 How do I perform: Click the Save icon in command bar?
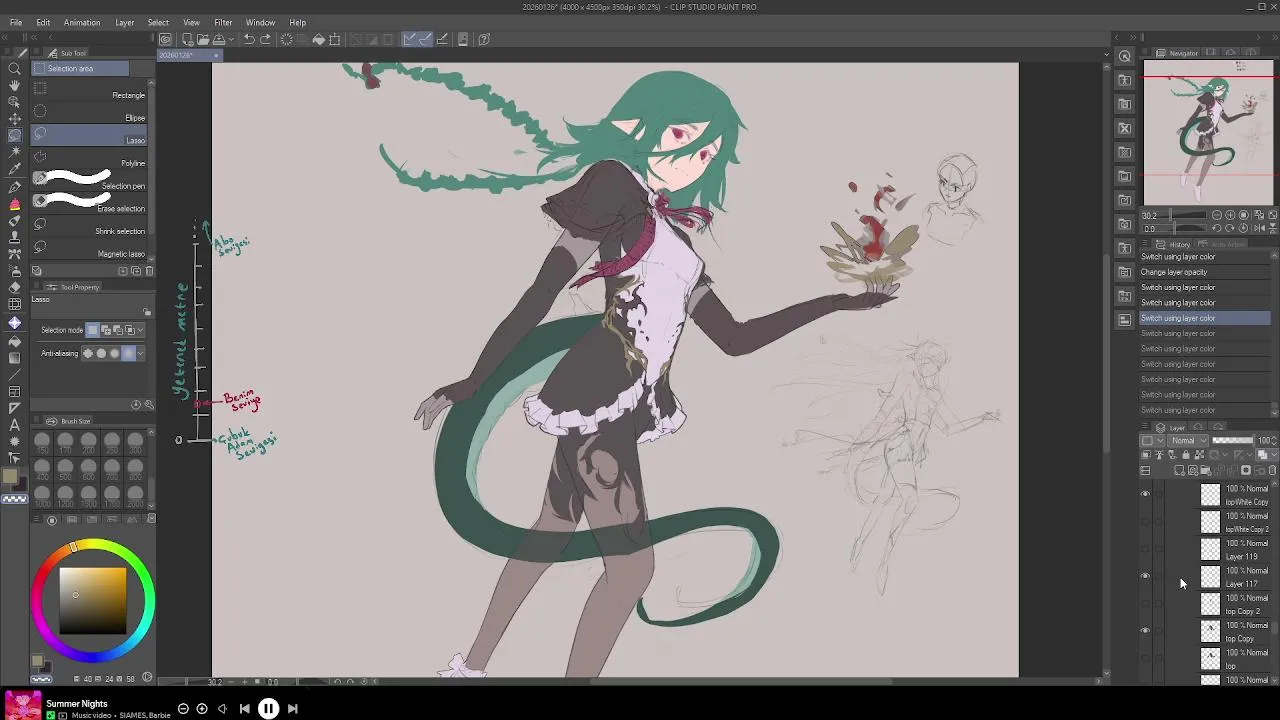click(218, 40)
